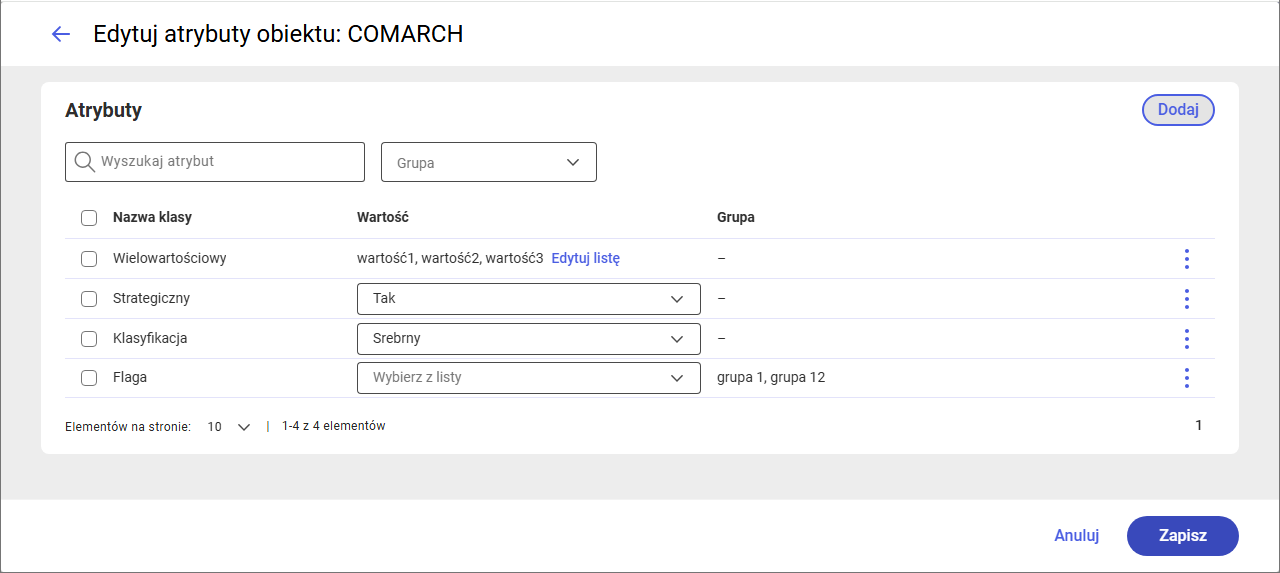Toggle the select-all checkbox in the header
This screenshot has width=1280, height=573.
click(89, 218)
